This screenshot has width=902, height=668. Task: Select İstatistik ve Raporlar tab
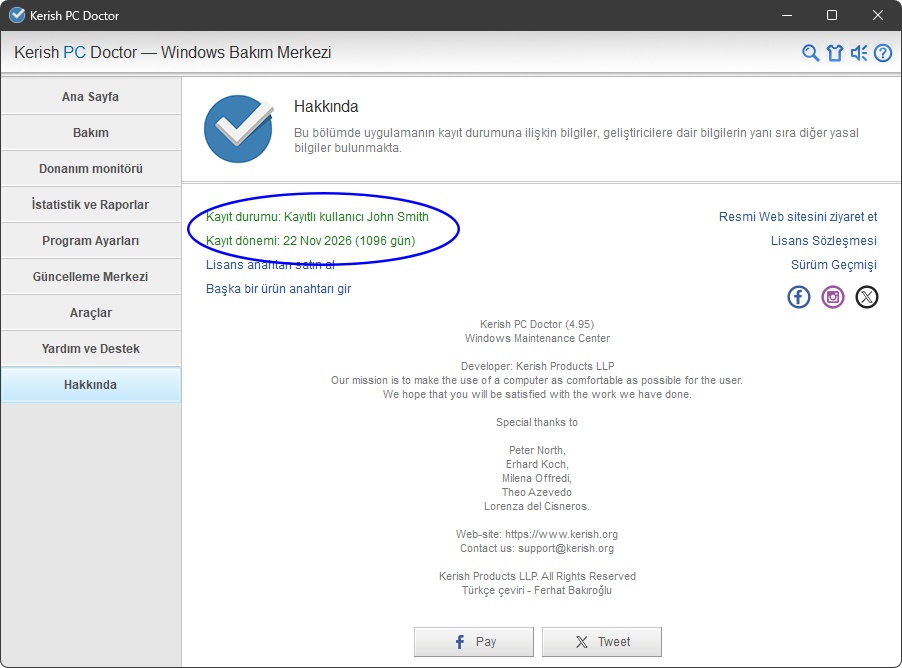pyautogui.click(x=91, y=205)
